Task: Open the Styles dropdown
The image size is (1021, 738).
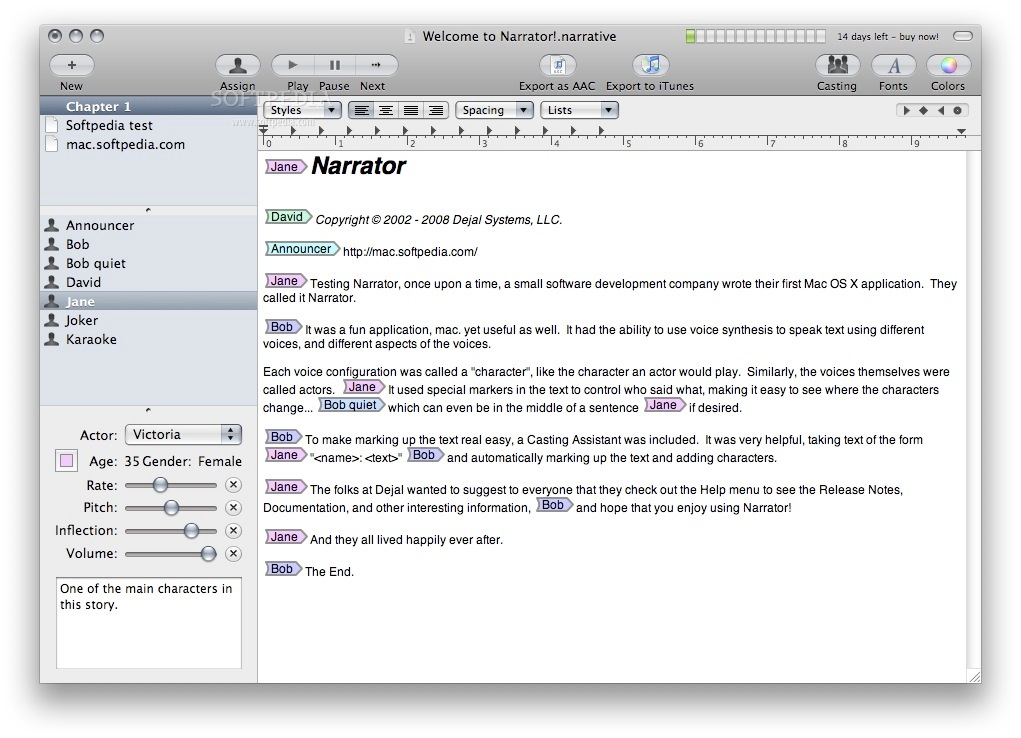Action: click(302, 110)
